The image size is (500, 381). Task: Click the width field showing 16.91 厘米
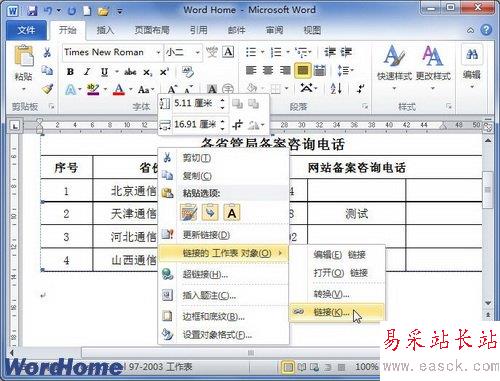coord(195,125)
